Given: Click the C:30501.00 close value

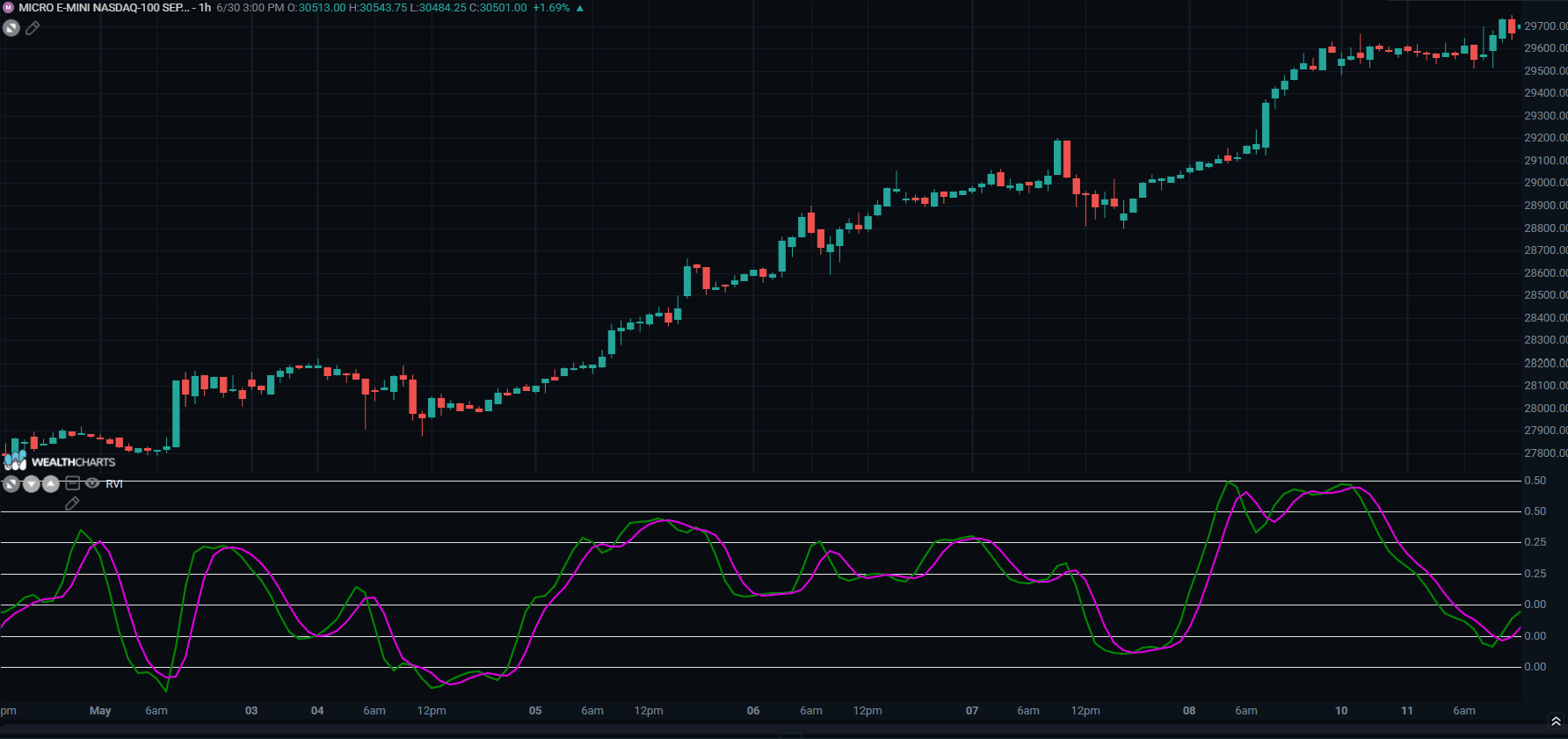Looking at the screenshot, I should coord(498,8).
